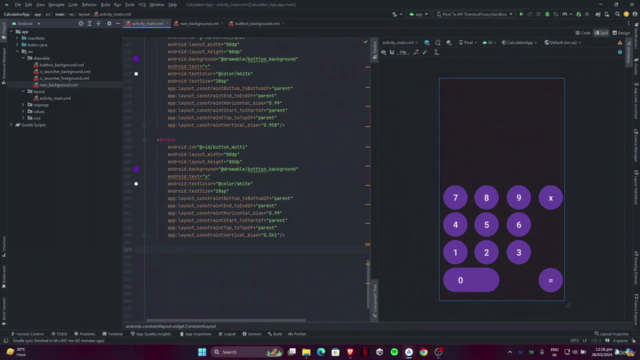Open Project panel gear settings icon
Viewport: 640px width, 360px height.
click(x=109, y=24)
